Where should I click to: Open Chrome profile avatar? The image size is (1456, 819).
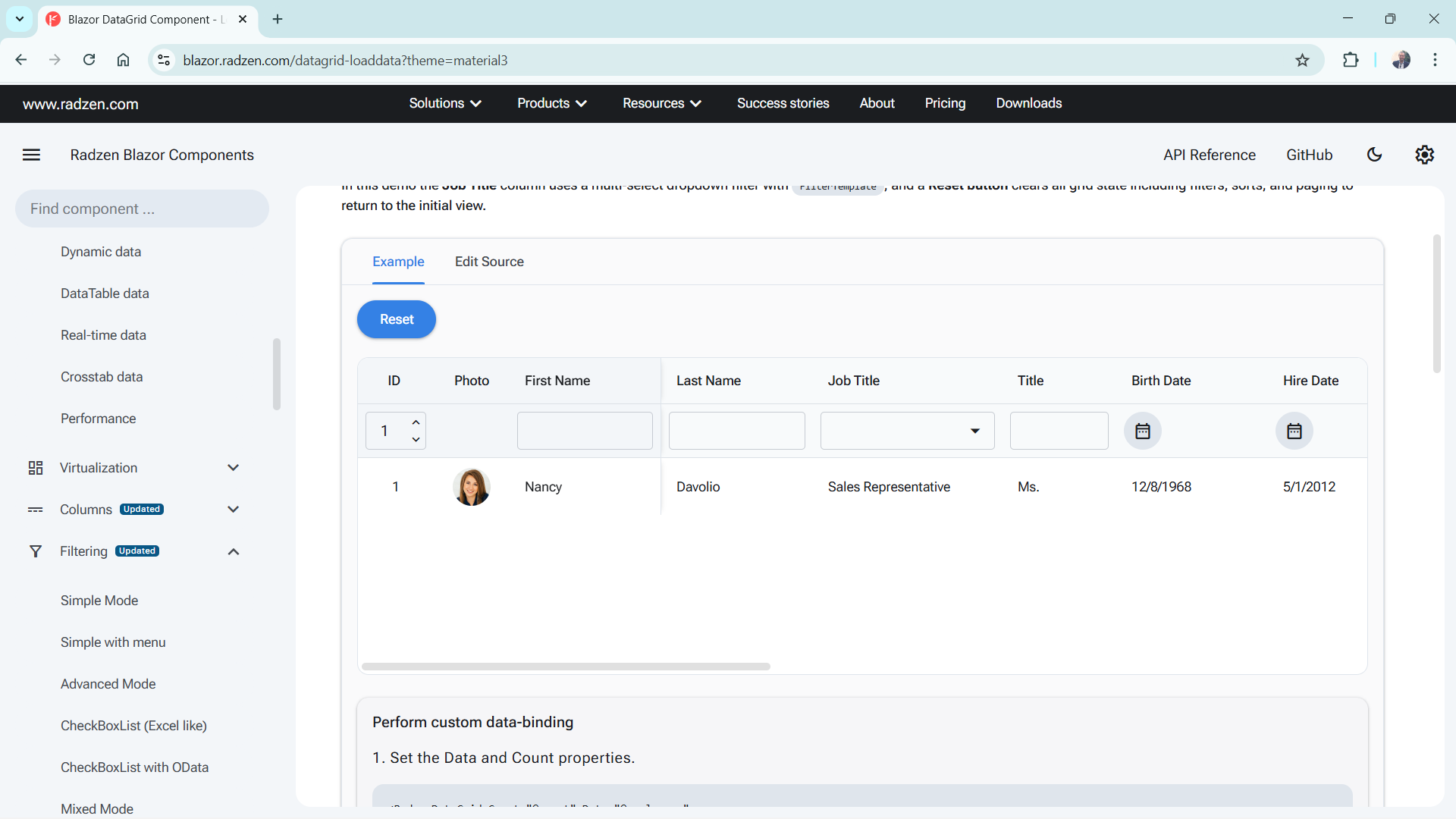(x=1401, y=61)
